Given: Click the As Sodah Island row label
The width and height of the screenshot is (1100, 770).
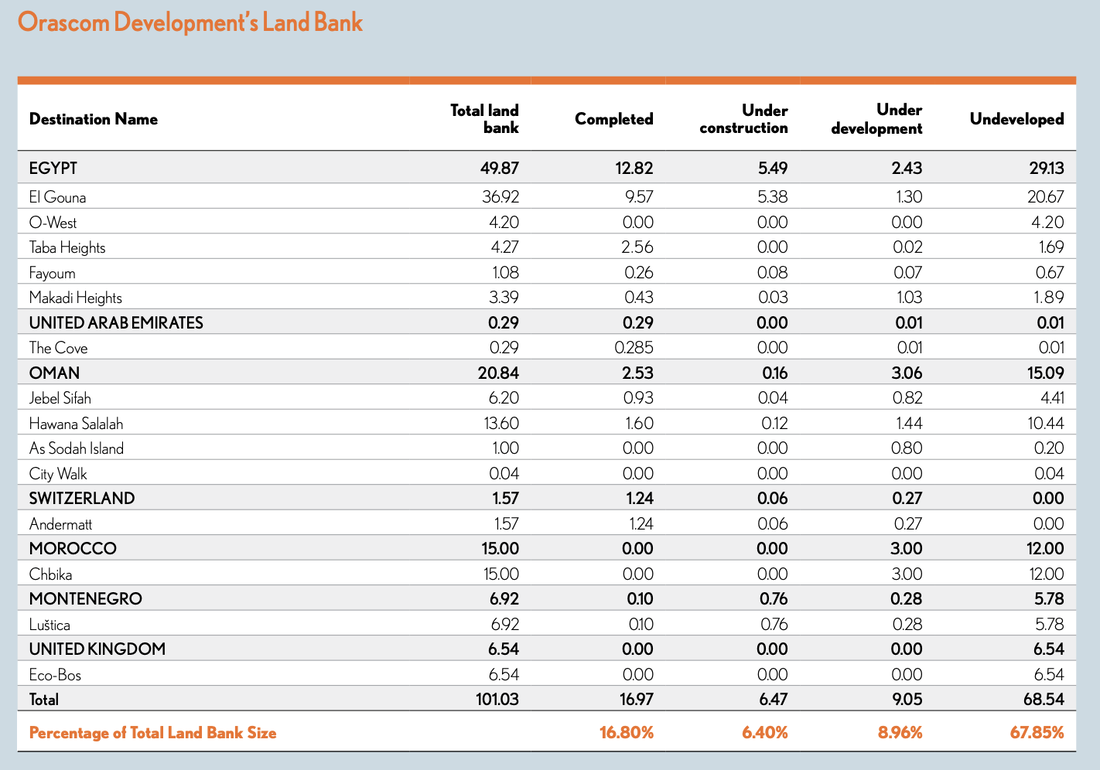Looking at the screenshot, I should [76, 449].
